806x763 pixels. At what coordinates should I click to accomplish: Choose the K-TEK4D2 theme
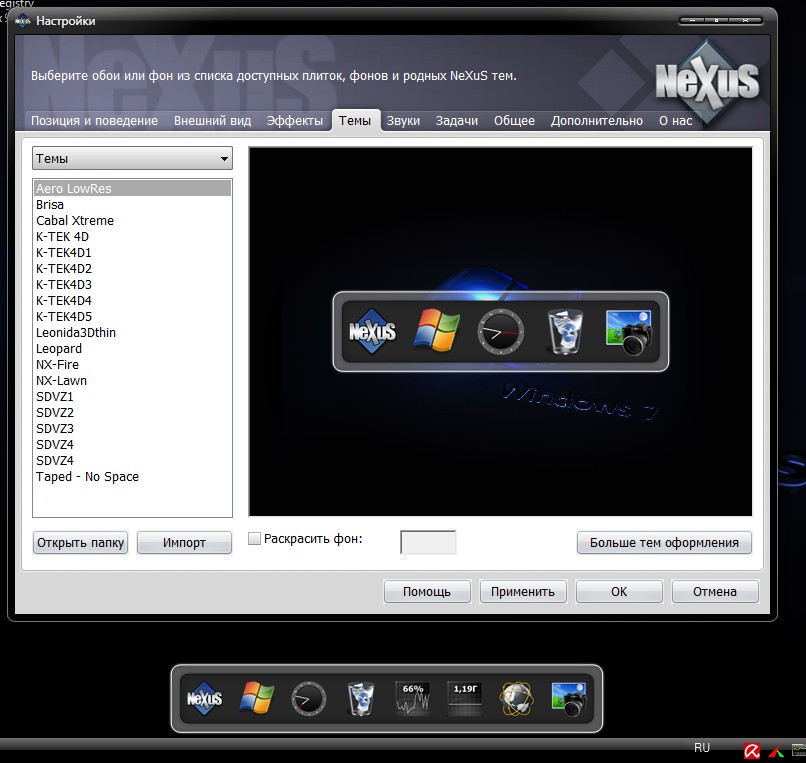132,268
